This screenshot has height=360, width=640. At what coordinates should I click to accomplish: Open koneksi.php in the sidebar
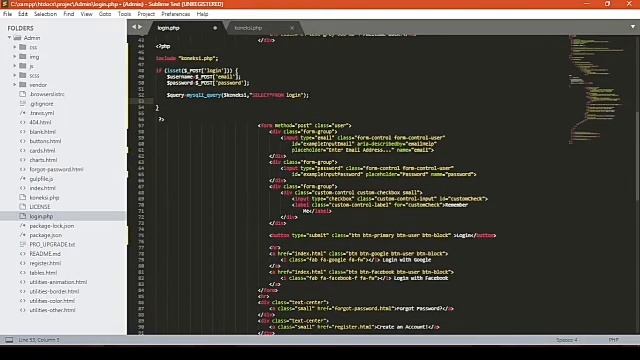pos(44,198)
